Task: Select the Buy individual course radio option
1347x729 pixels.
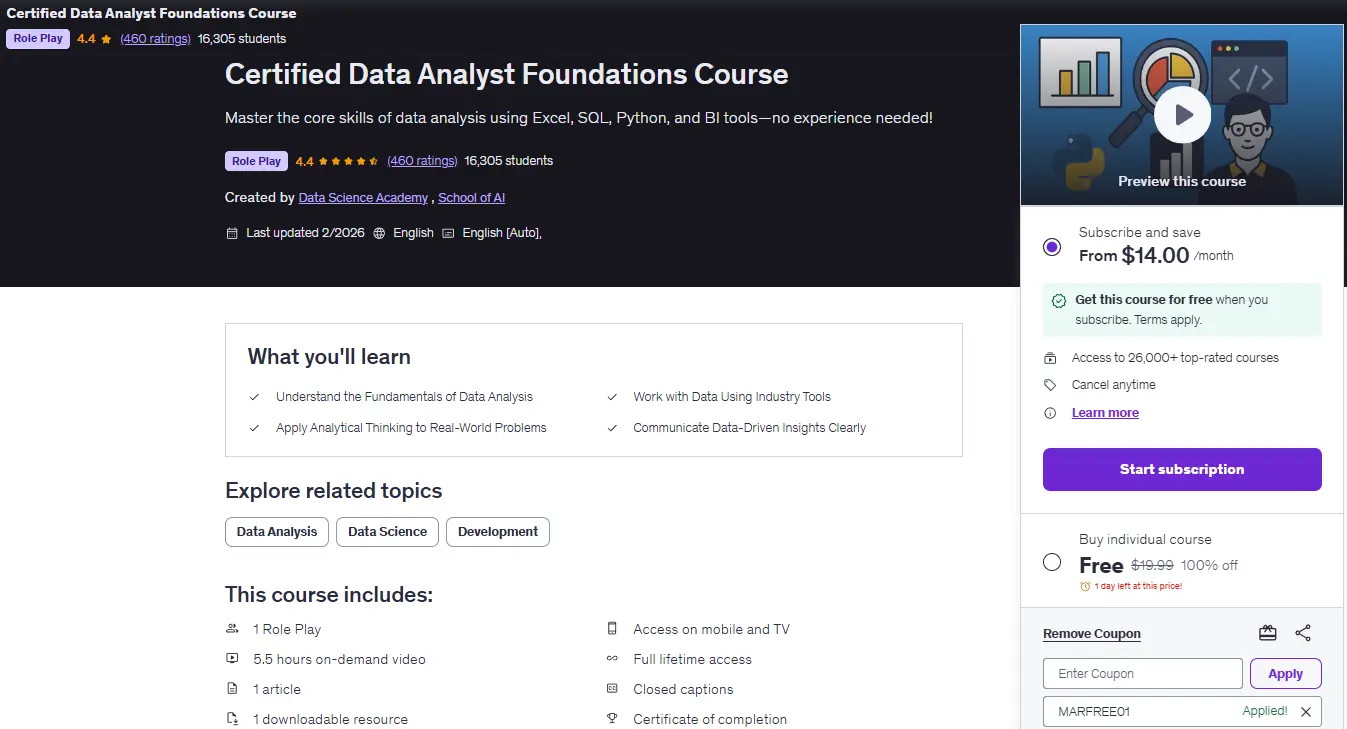Action: pyautogui.click(x=1052, y=562)
